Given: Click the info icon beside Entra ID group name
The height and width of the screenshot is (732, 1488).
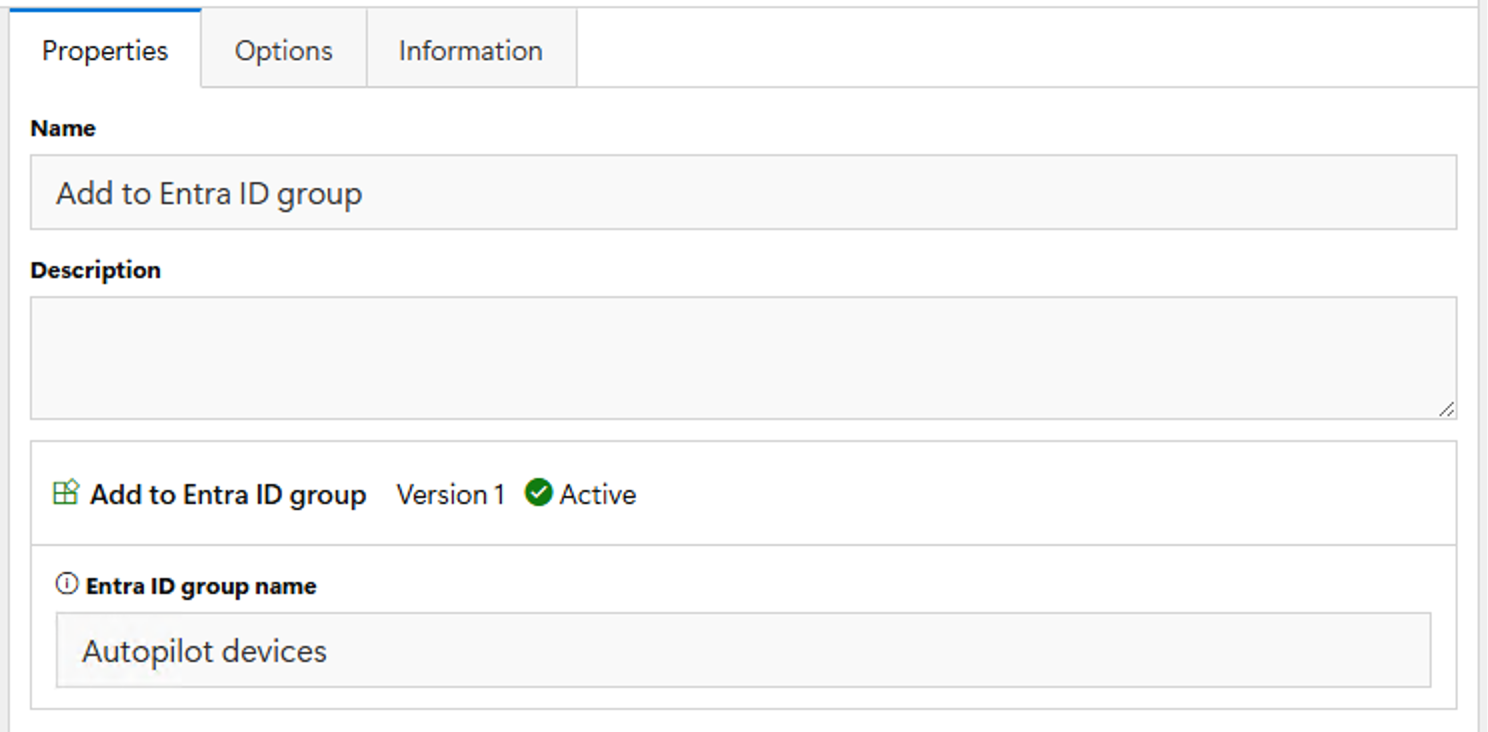Looking at the screenshot, I should pyautogui.click(x=67, y=584).
